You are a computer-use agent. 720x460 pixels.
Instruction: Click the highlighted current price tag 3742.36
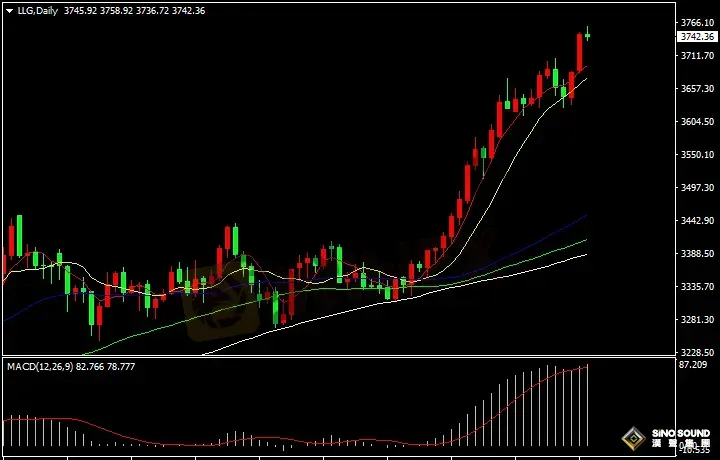tap(697, 37)
